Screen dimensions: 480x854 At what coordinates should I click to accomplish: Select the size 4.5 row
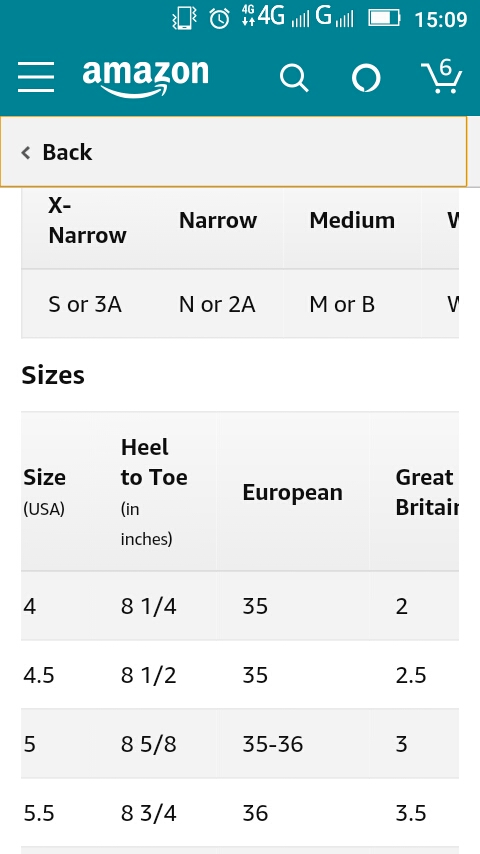click(x=240, y=675)
